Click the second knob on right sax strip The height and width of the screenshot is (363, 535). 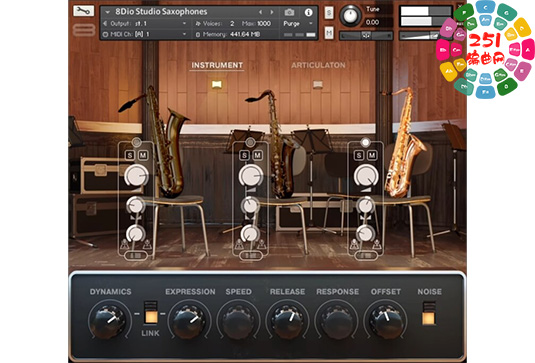(365, 205)
